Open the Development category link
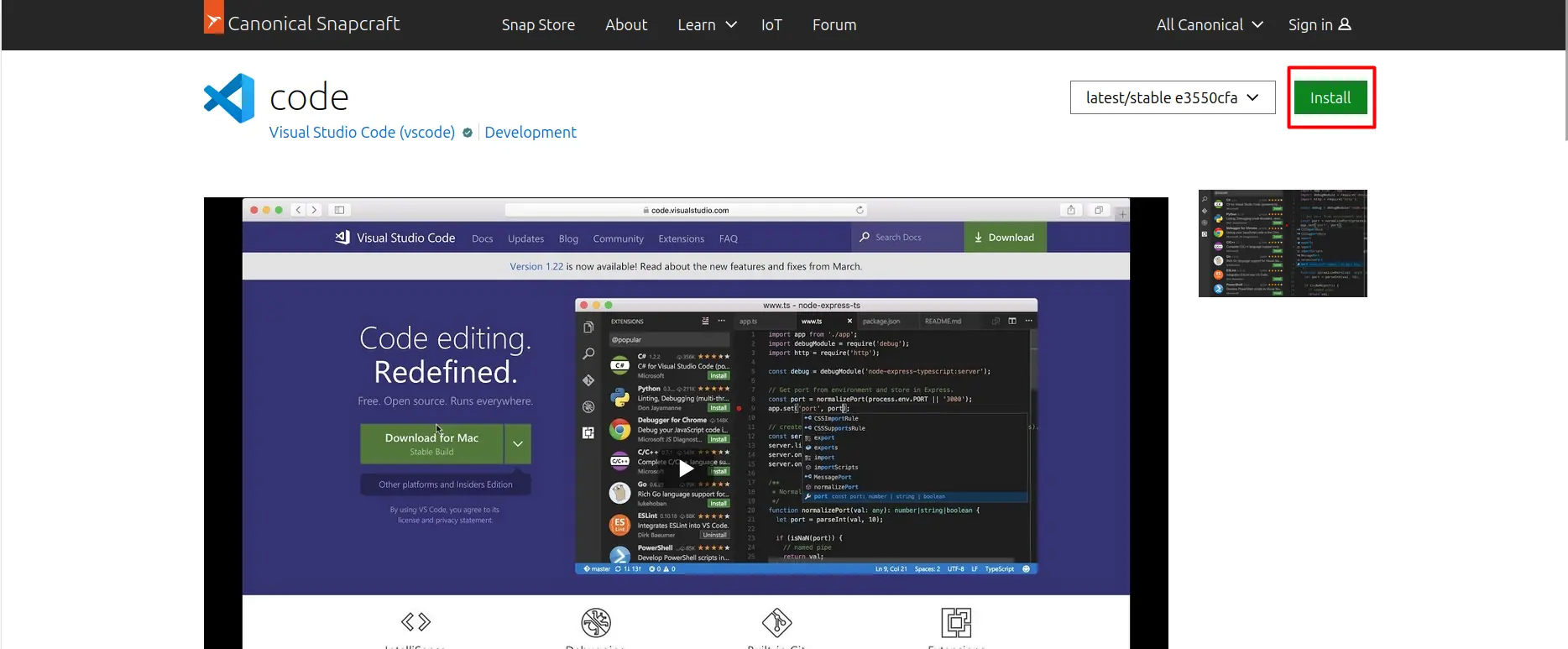Image resolution: width=1568 pixels, height=649 pixels. pyautogui.click(x=531, y=133)
